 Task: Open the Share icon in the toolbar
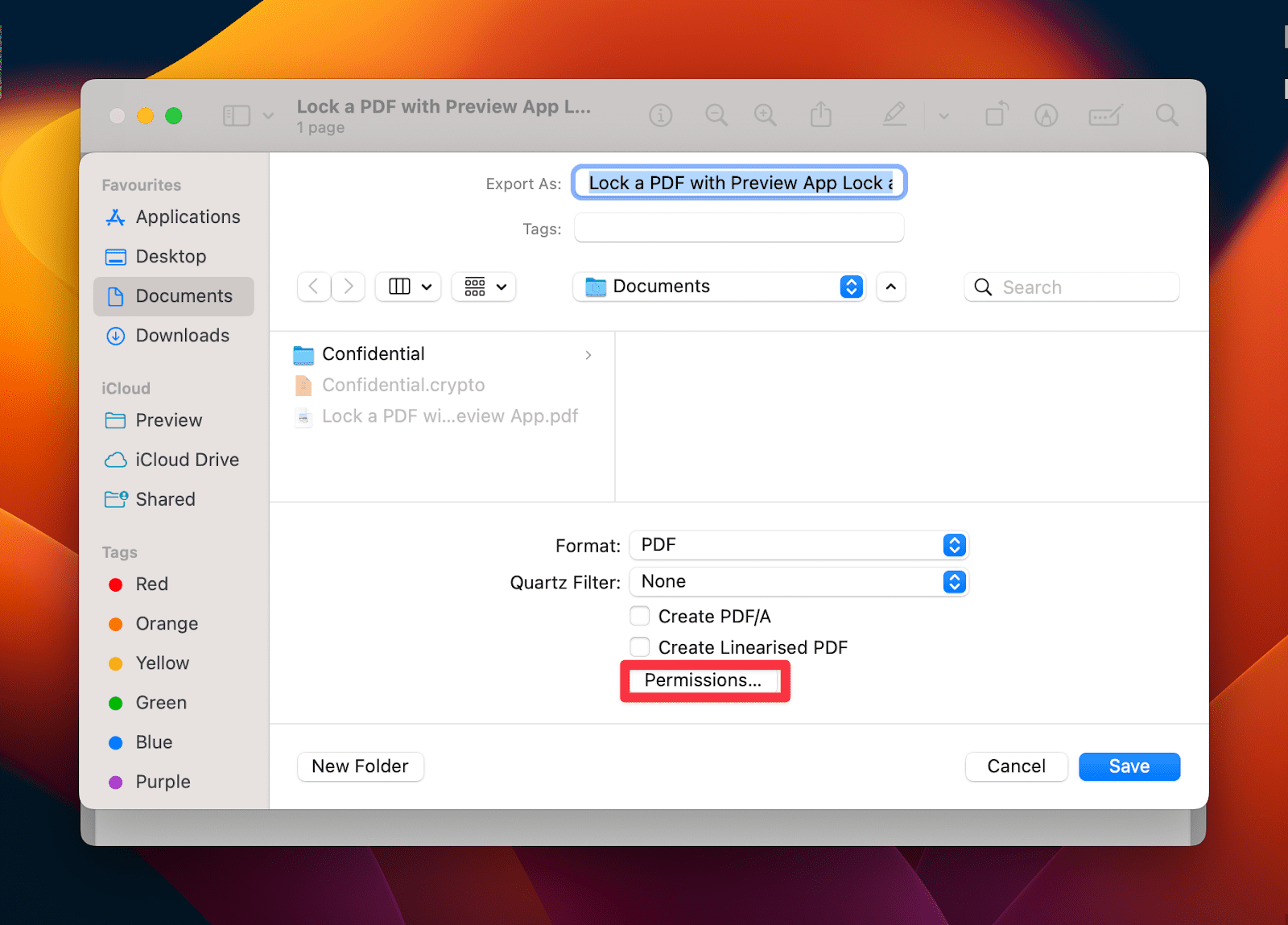point(820,114)
